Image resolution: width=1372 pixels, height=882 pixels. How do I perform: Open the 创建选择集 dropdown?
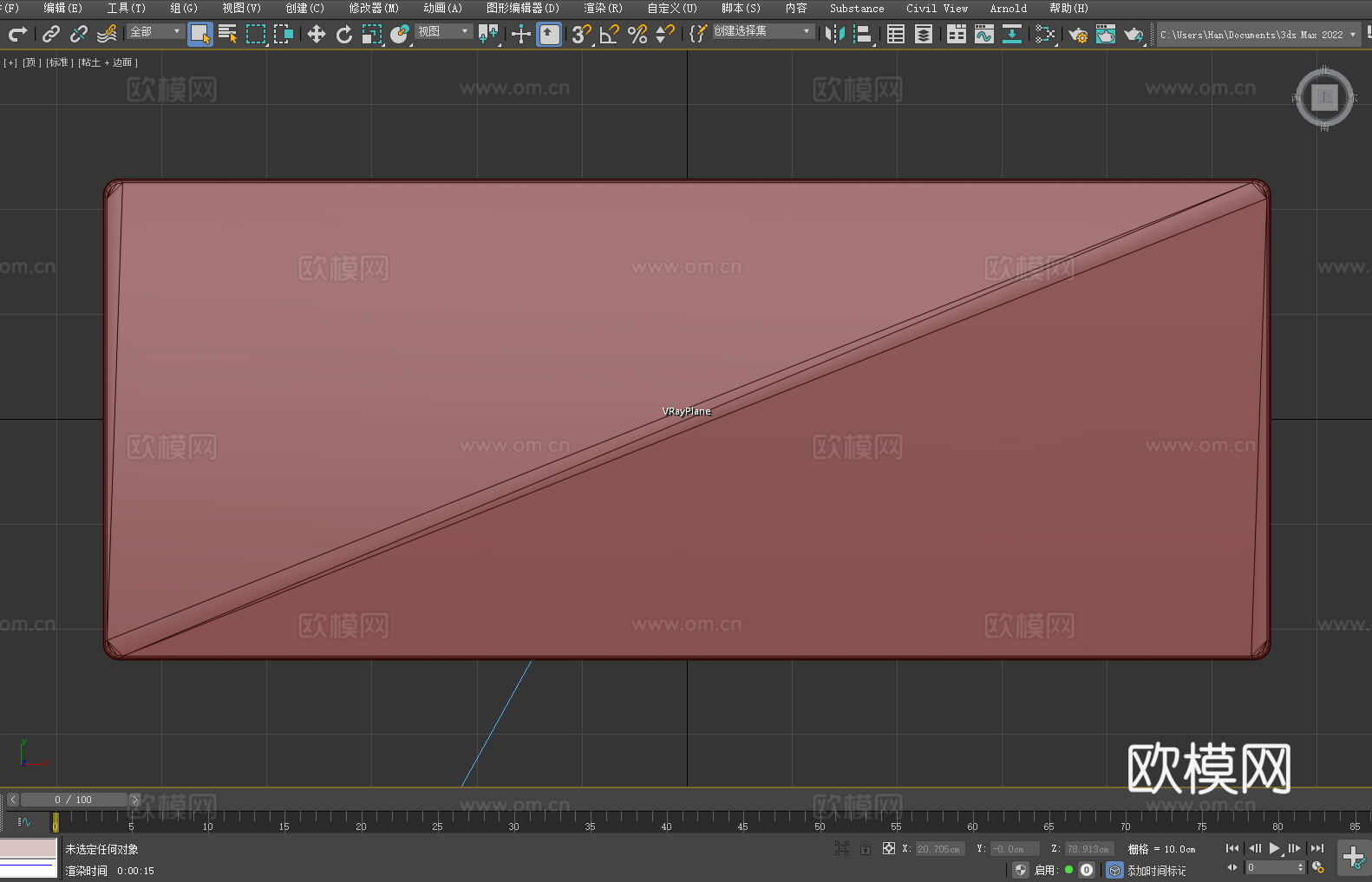click(x=763, y=31)
